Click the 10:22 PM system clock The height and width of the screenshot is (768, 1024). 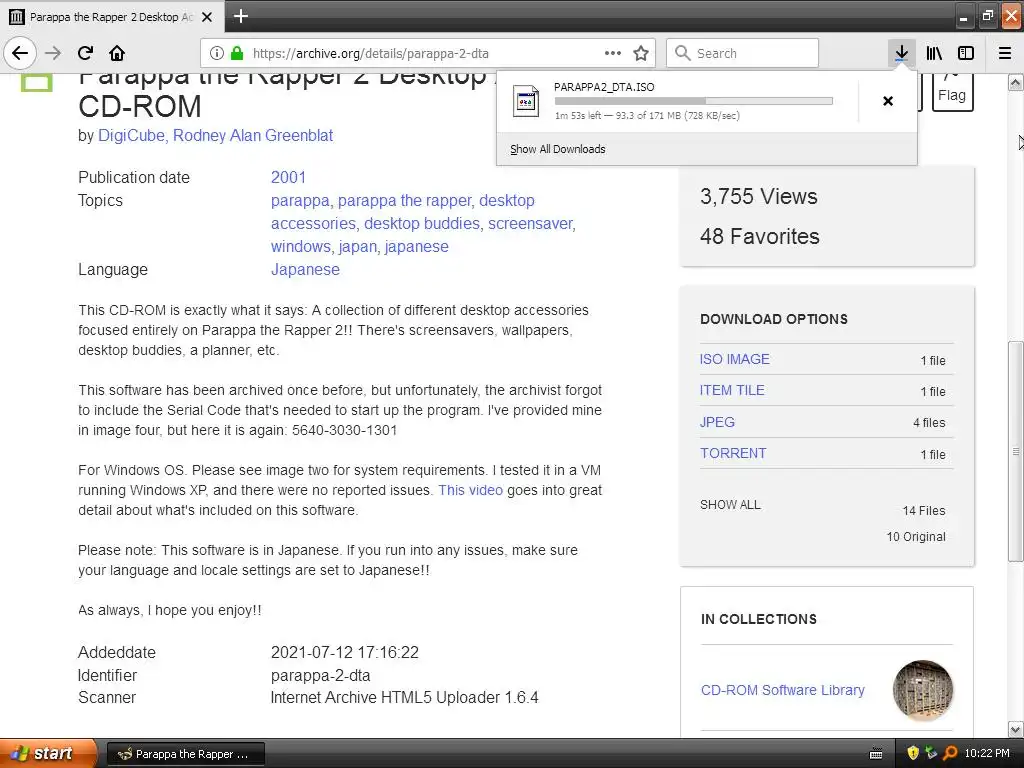987,754
